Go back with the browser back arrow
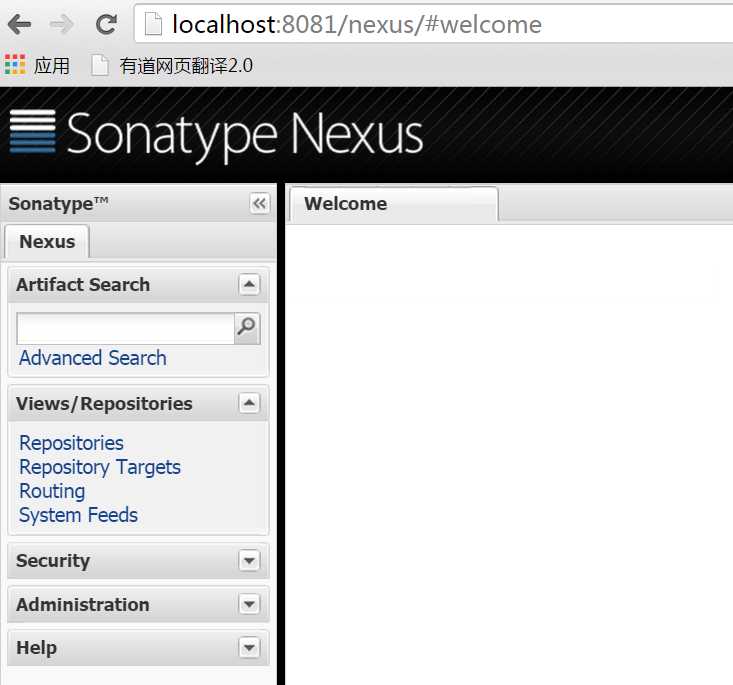Viewport: 733px width, 685px height. (19, 24)
